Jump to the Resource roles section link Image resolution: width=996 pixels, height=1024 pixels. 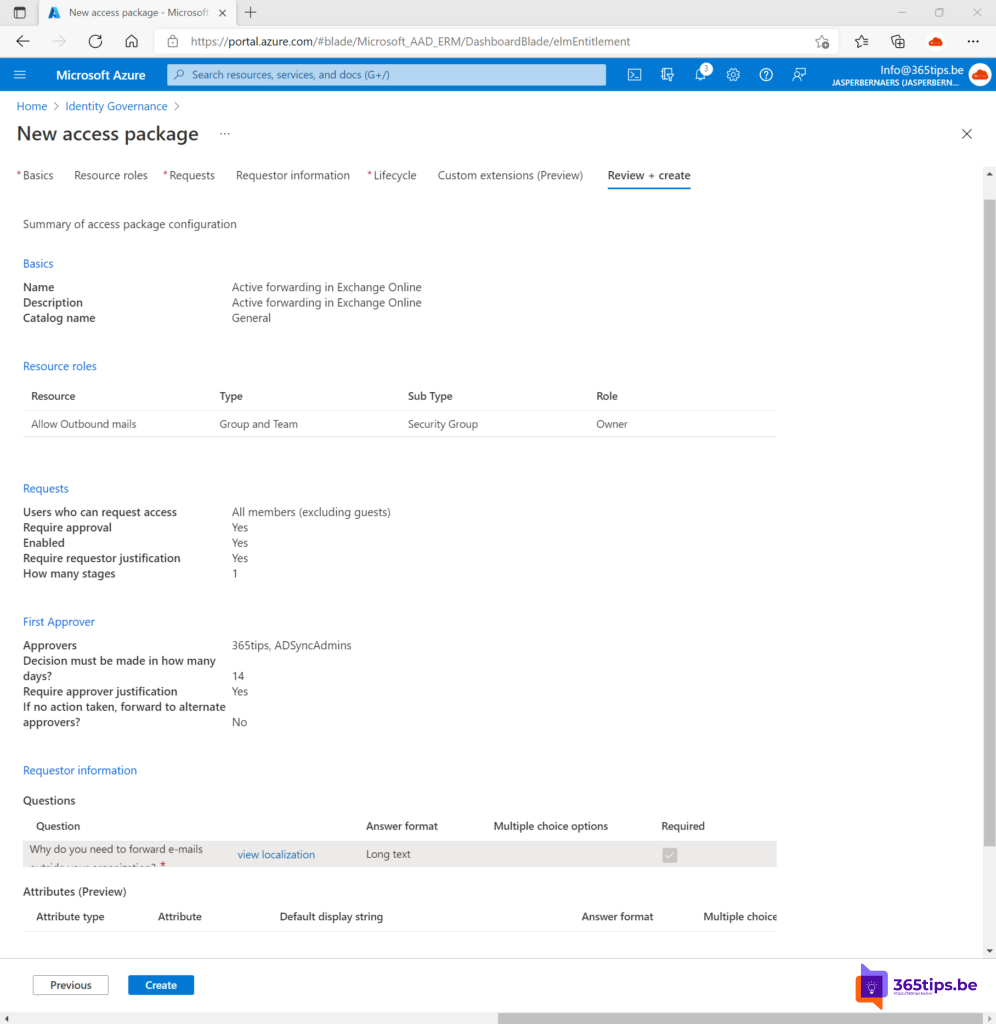click(59, 366)
